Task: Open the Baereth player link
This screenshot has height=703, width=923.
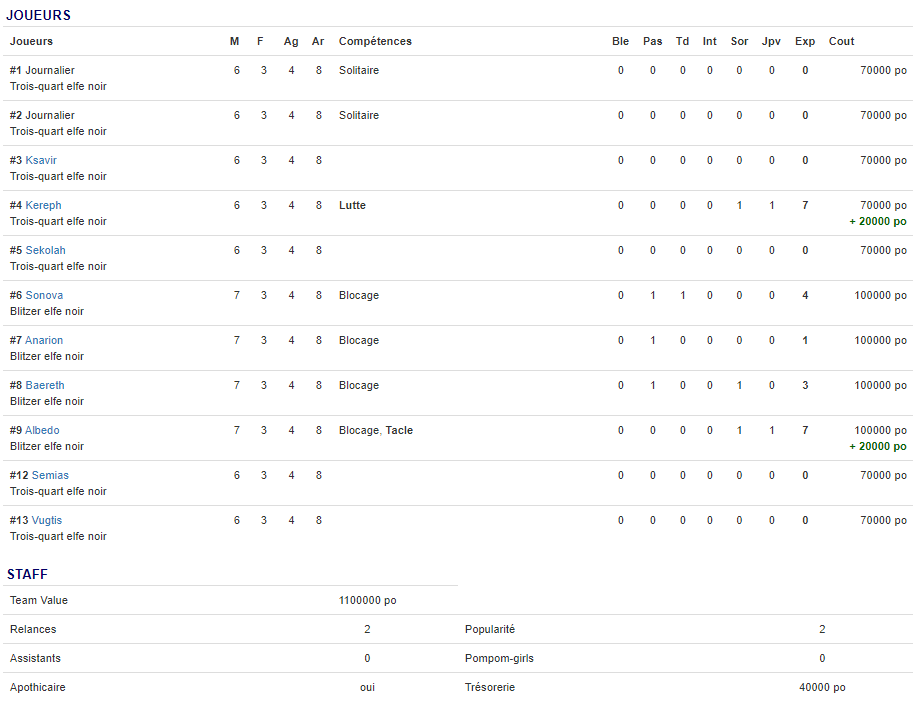Action: click(x=45, y=385)
